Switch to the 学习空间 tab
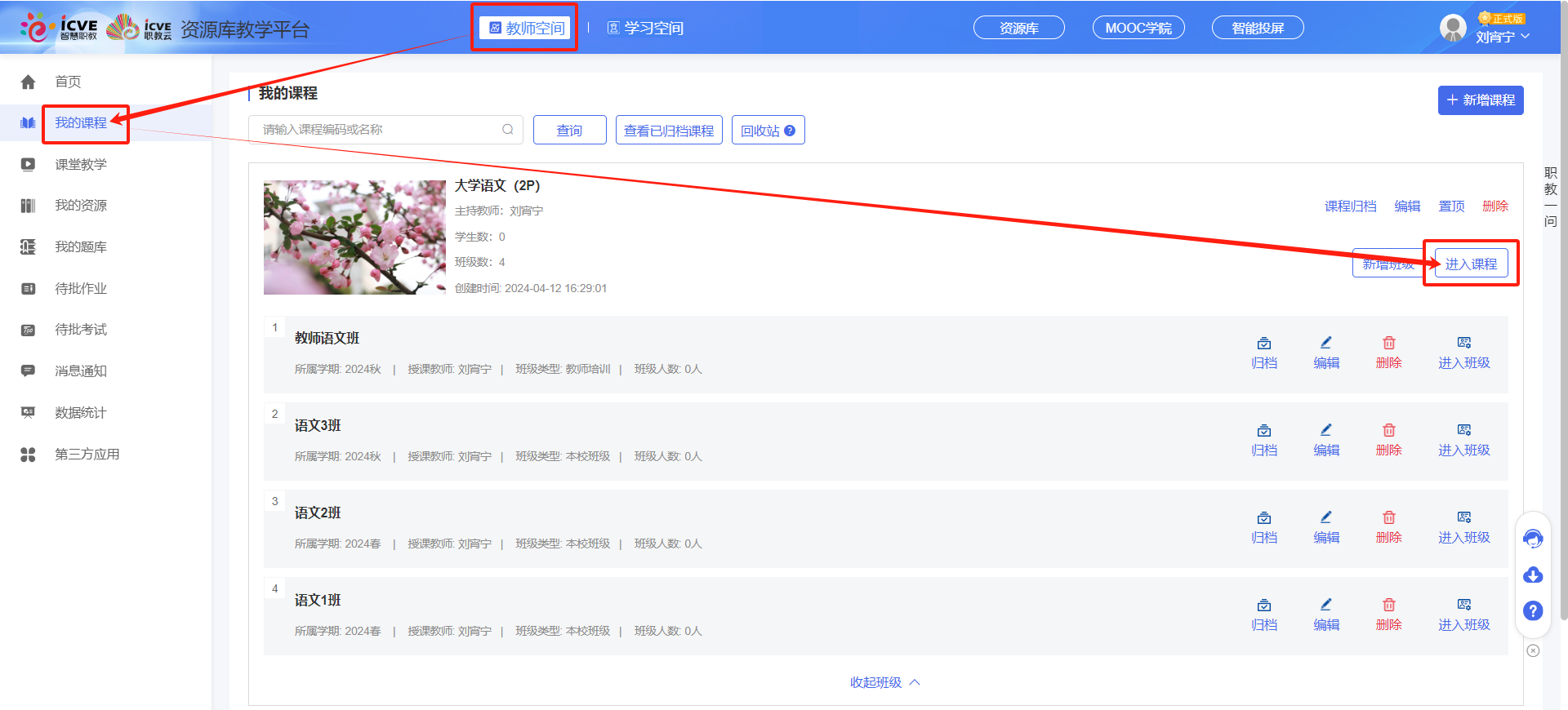 coord(645,29)
